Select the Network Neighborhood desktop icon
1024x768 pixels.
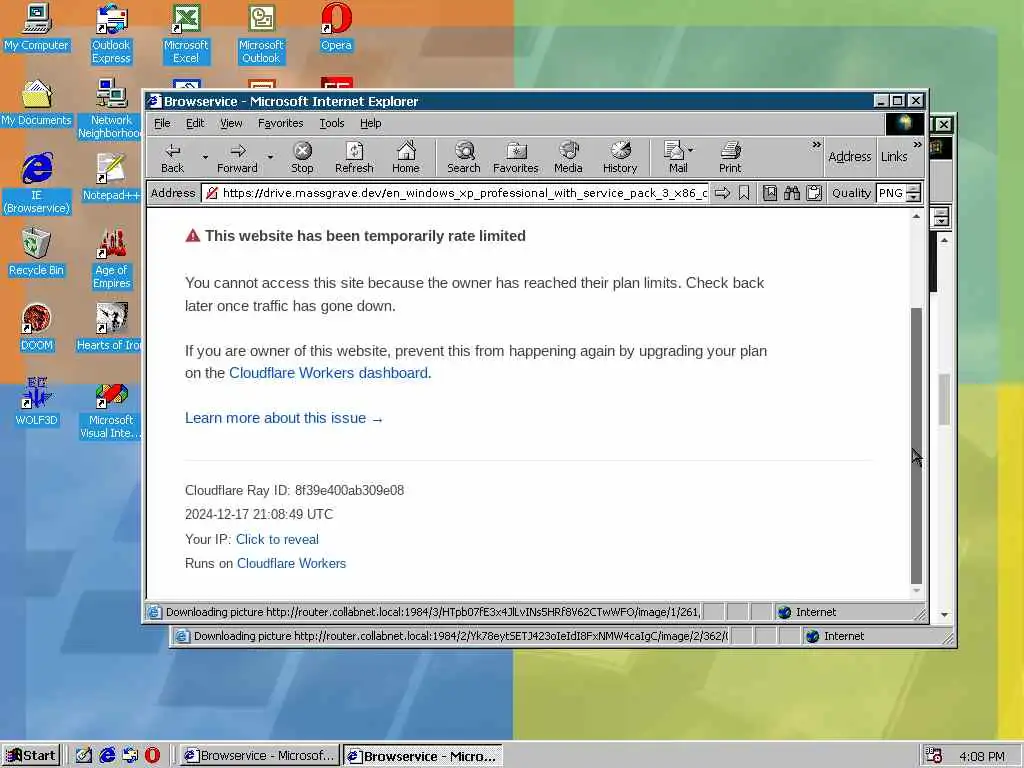pyautogui.click(x=111, y=109)
